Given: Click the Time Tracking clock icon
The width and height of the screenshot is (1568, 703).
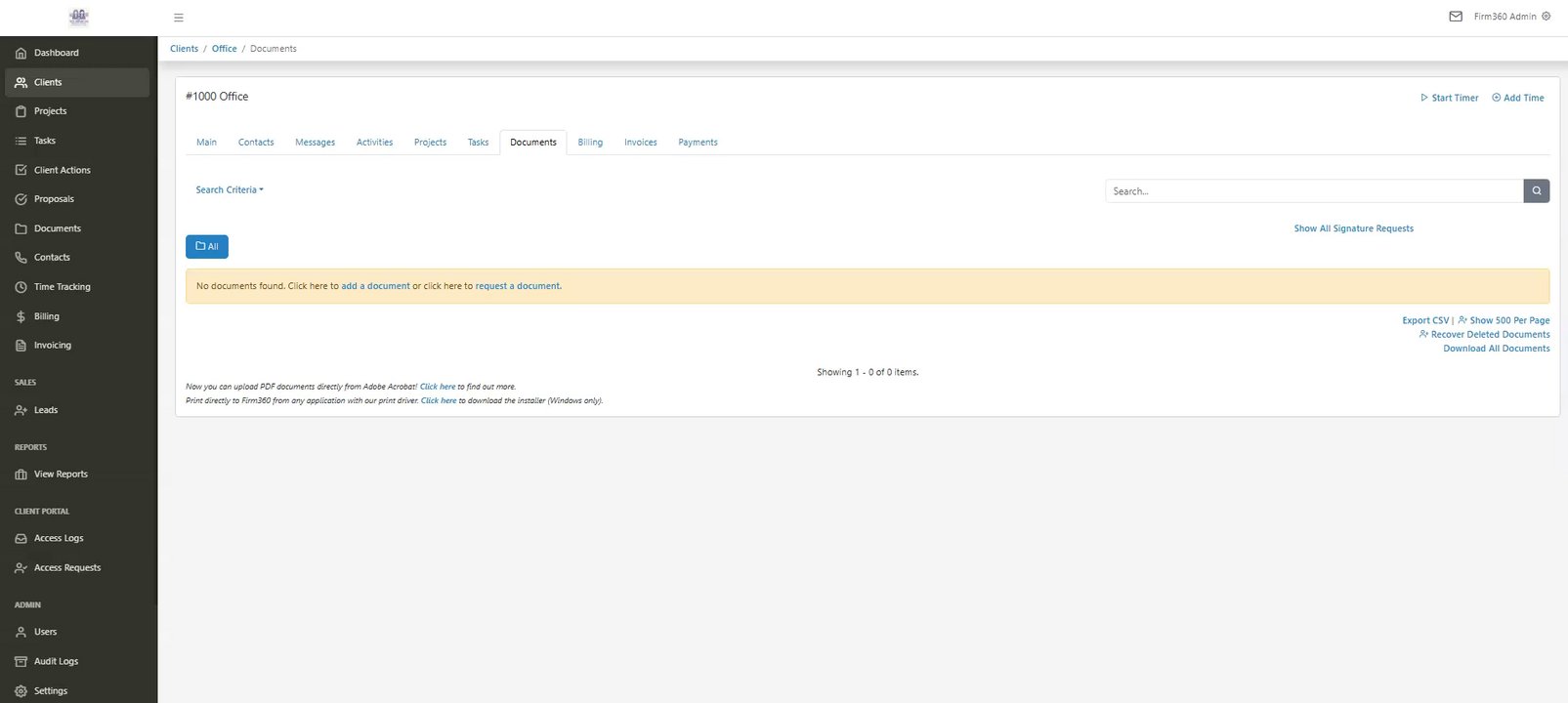Looking at the screenshot, I should click(21, 287).
